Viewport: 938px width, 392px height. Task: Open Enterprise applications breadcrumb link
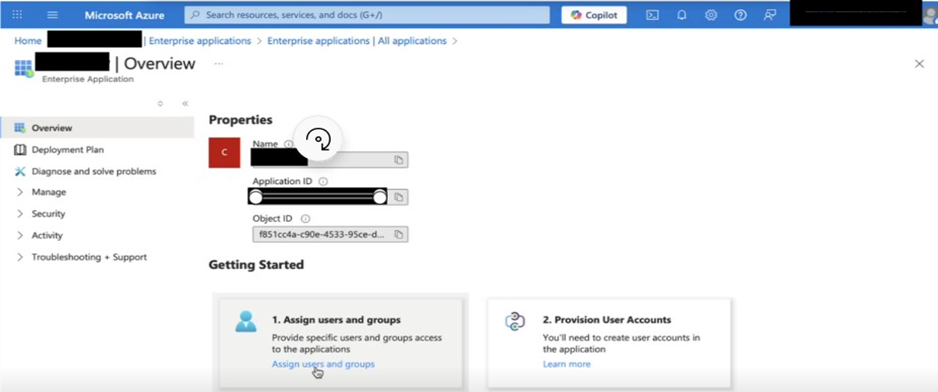coord(200,41)
